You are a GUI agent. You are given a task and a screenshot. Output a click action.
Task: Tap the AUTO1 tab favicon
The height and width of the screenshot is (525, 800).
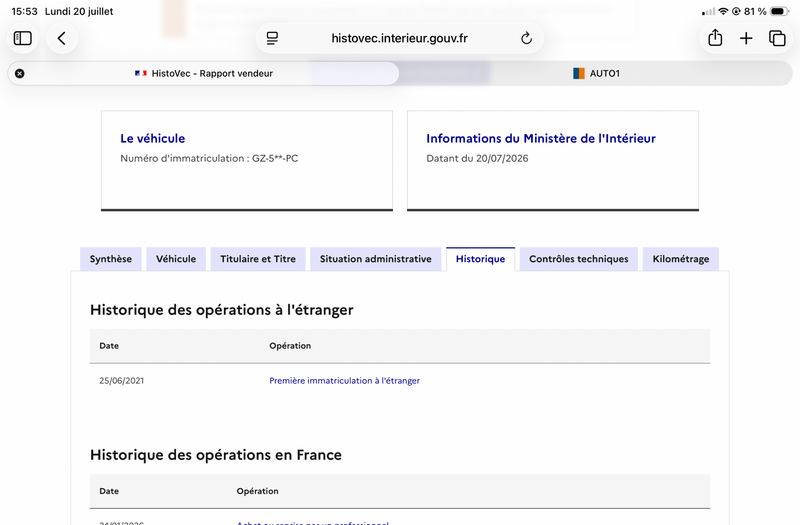(x=579, y=73)
